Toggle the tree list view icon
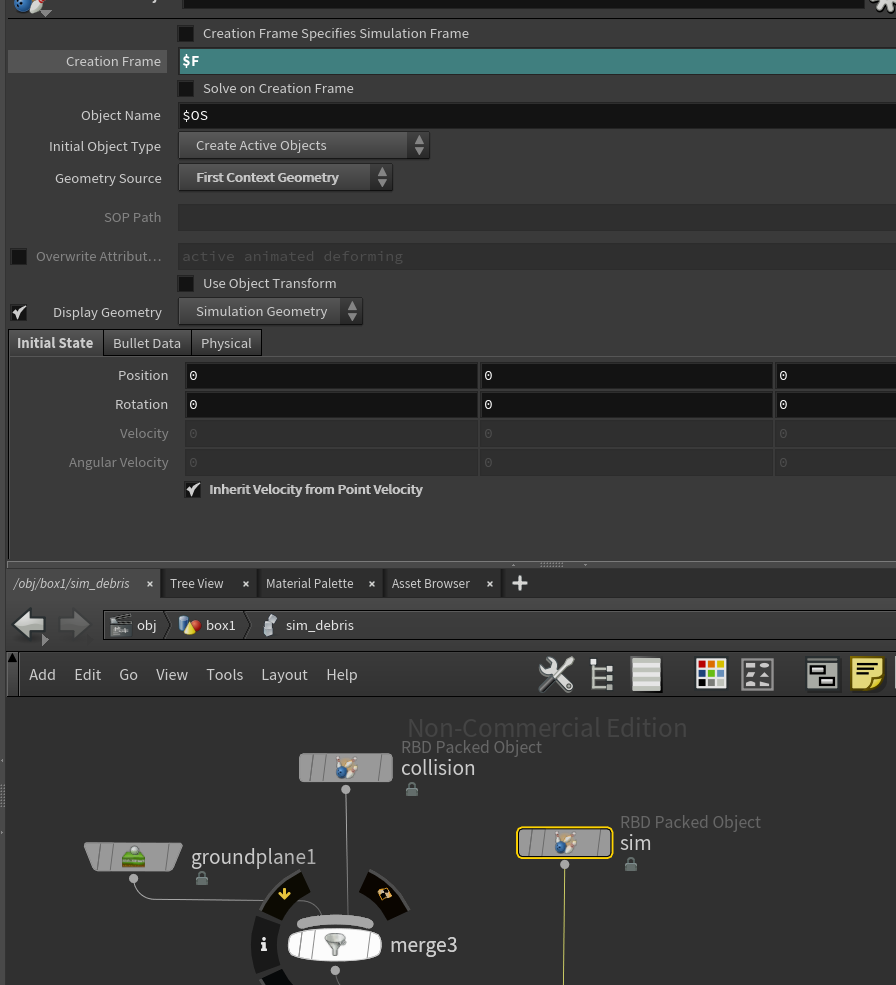Image resolution: width=896 pixels, height=985 pixels. click(601, 675)
